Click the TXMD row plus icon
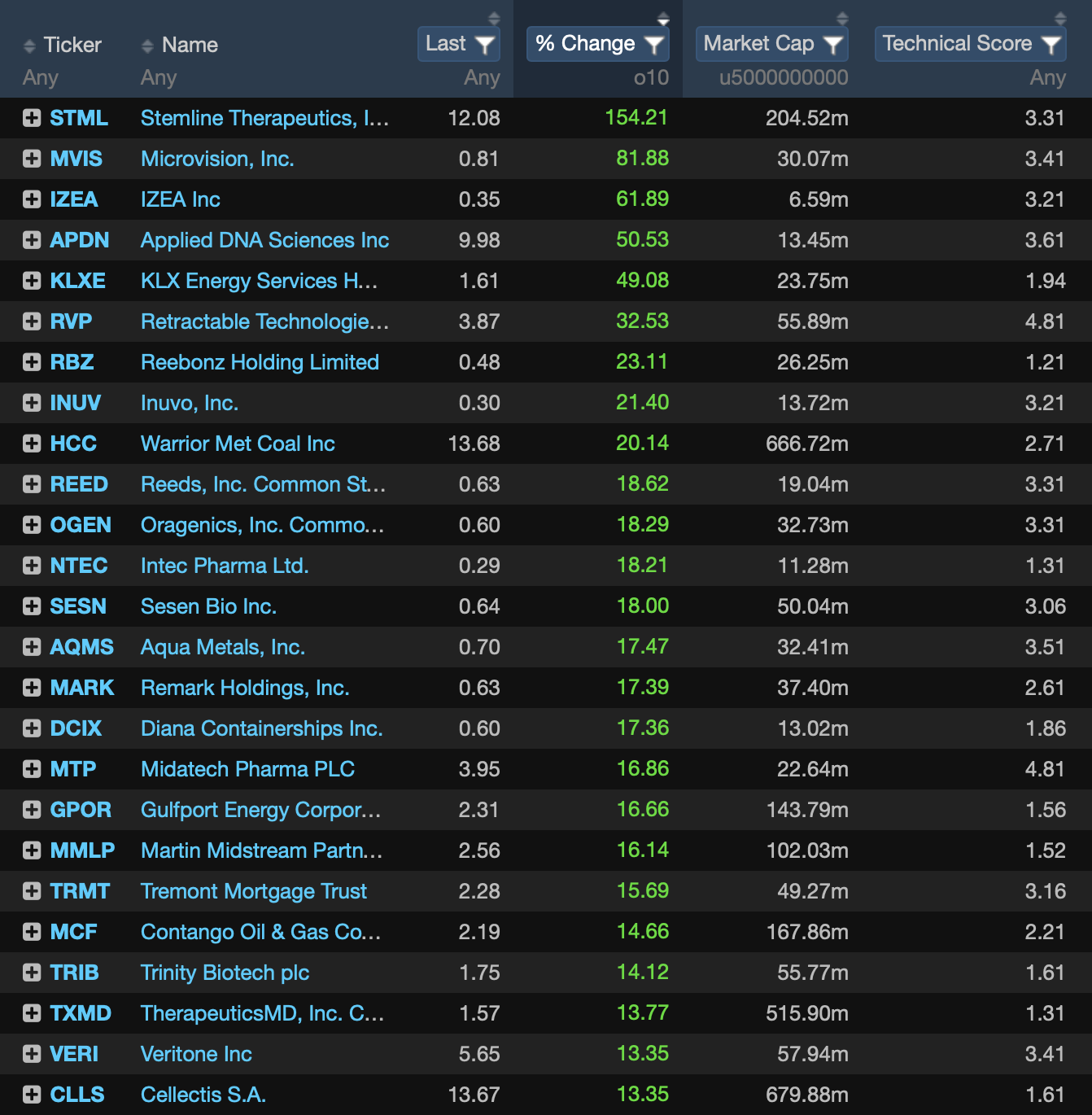Image resolution: width=1092 pixels, height=1115 pixels. [32, 1013]
